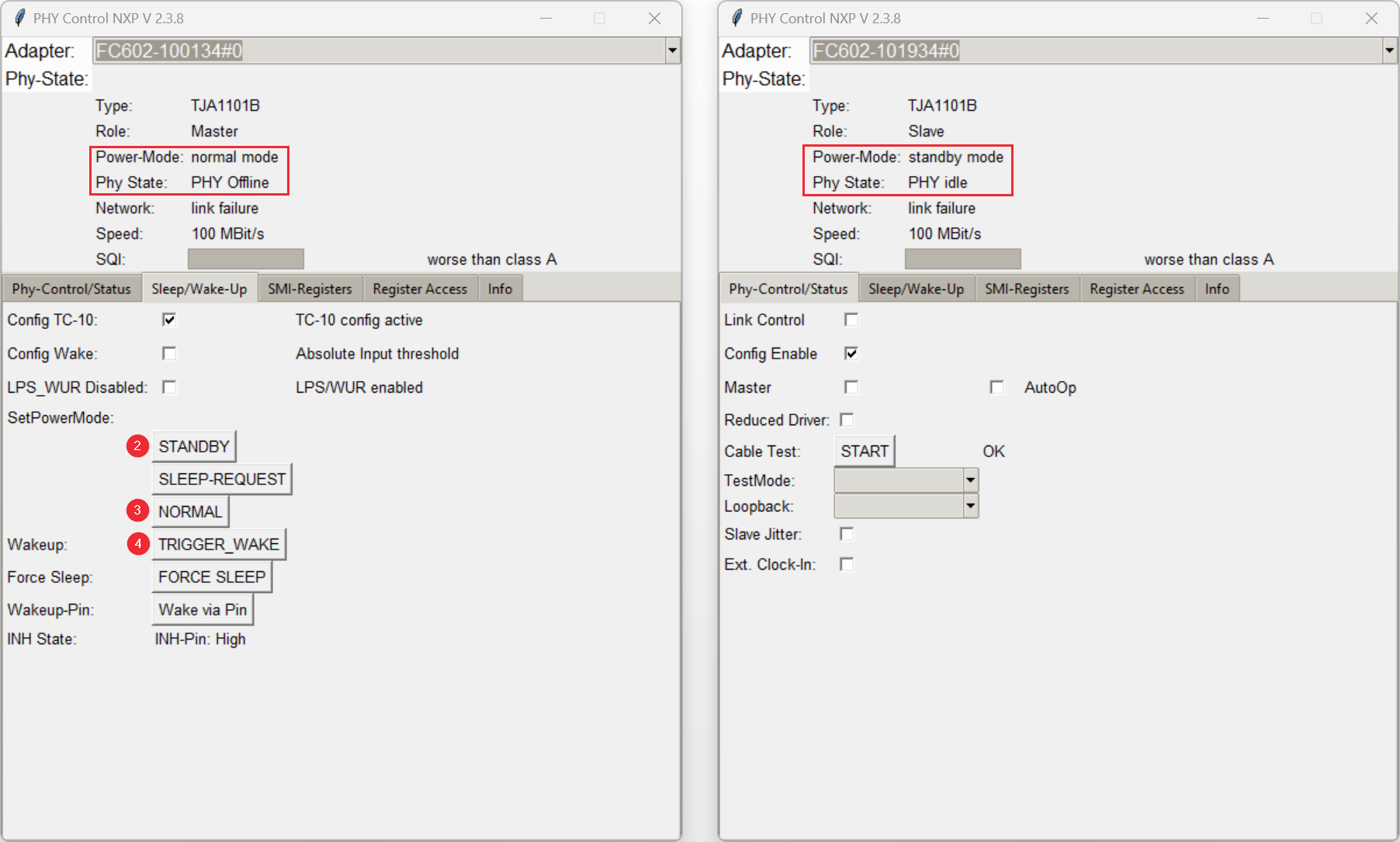Click the PHY Control app icon in right window titlebar

point(734,17)
